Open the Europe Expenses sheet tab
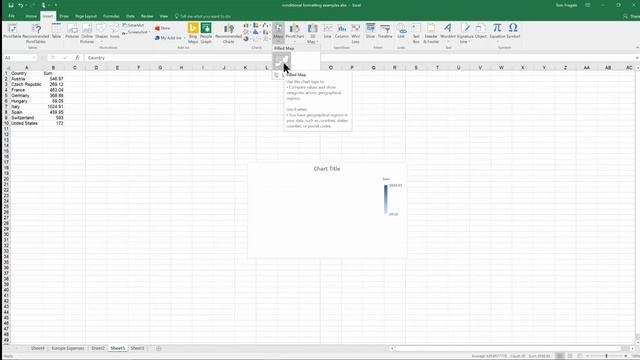 [x=68, y=348]
